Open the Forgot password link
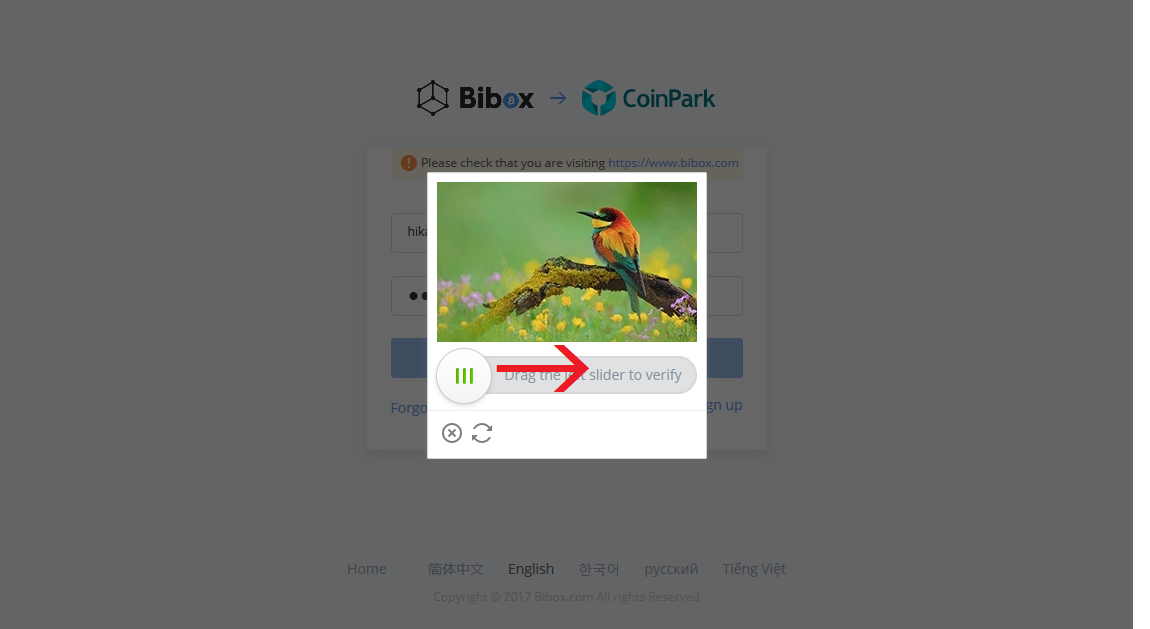Image resolution: width=1150 pixels, height=629 pixels. coord(409,408)
